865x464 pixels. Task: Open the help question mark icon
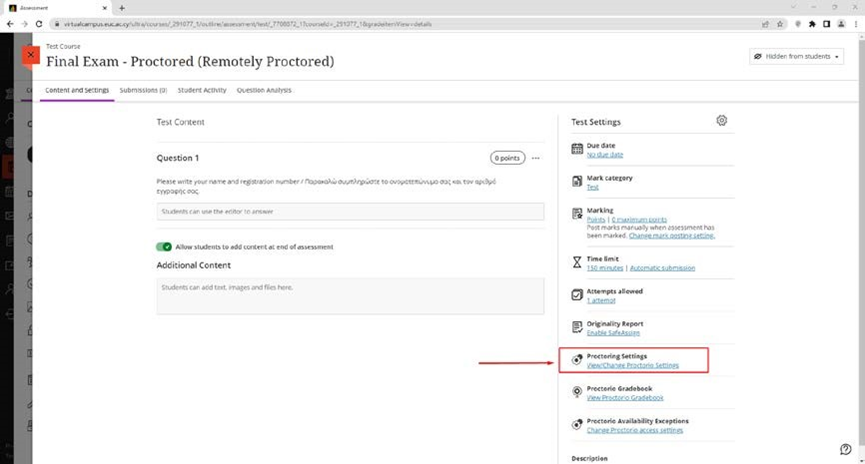click(846, 448)
